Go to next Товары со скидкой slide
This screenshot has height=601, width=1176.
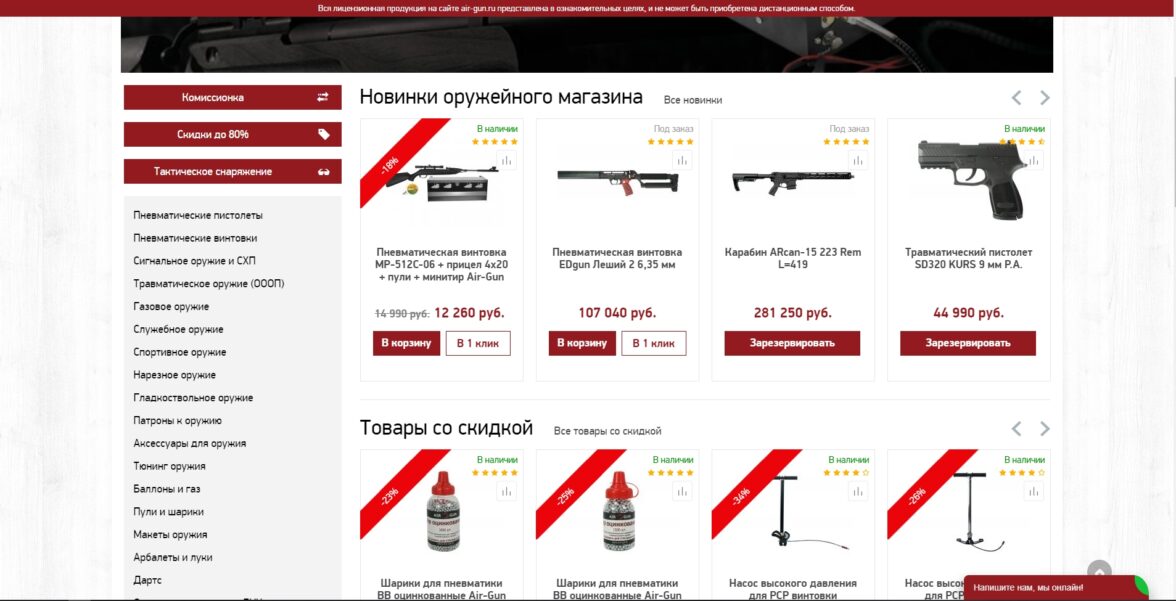coord(1045,429)
